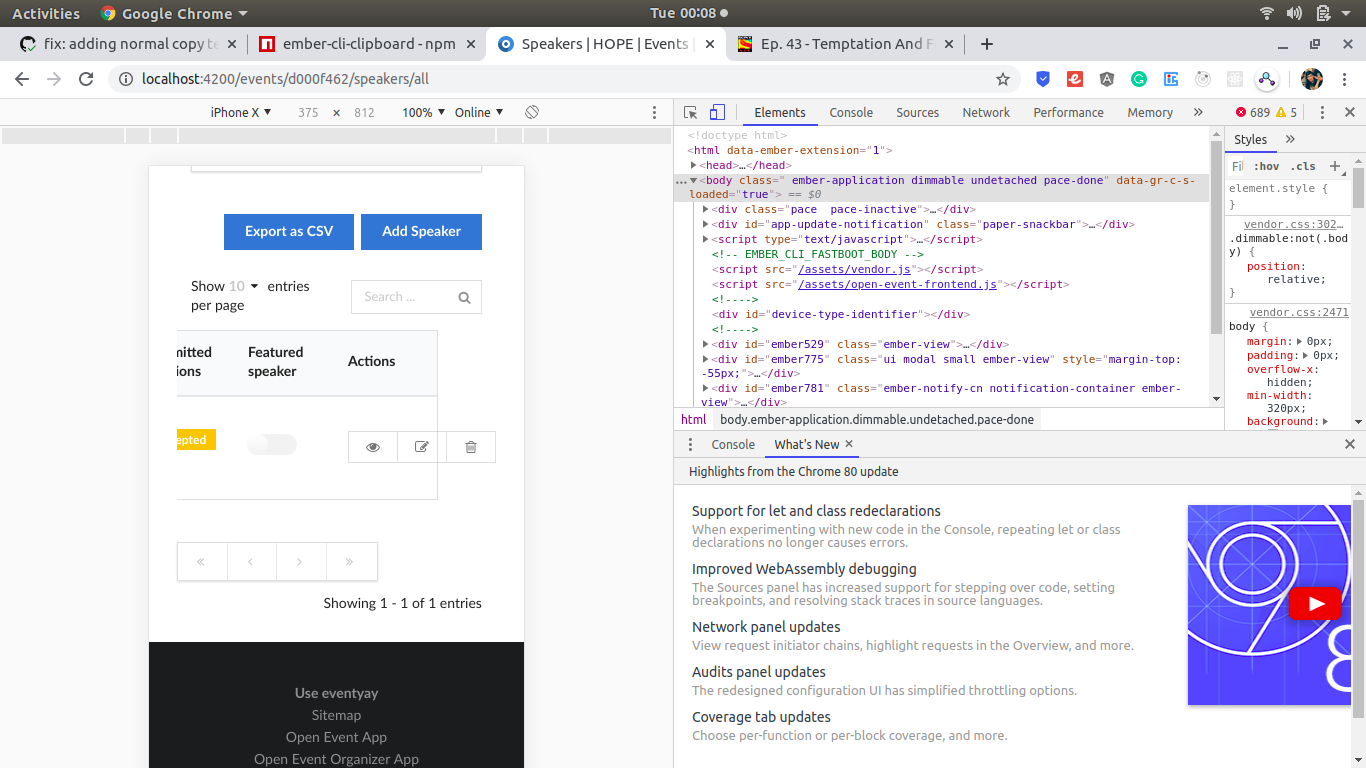The width and height of the screenshot is (1366, 768).
Task: Open the Ubuntu Activities overview
Action: [x=46, y=13]
